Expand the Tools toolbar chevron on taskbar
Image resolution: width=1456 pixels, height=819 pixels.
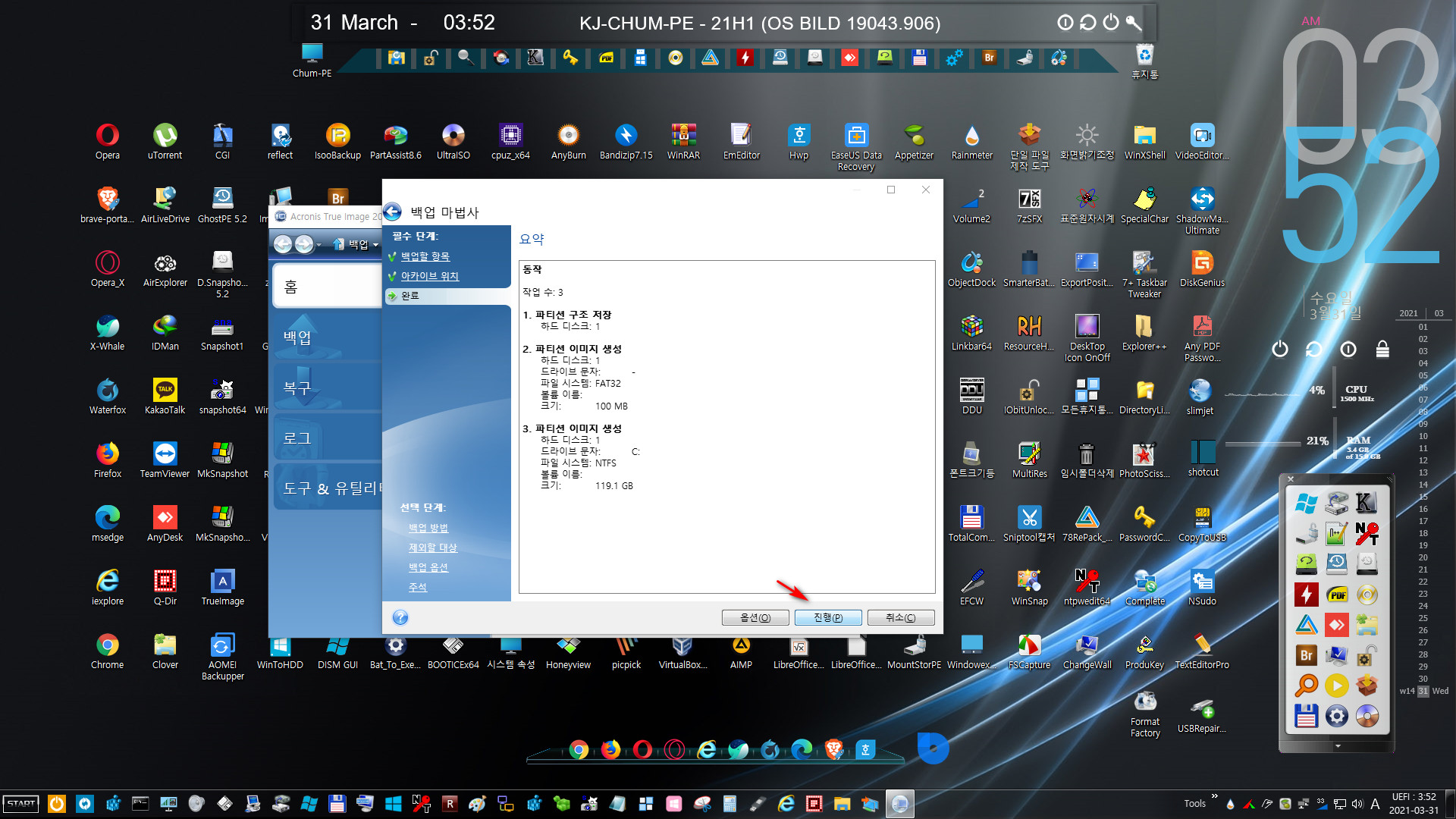click(1214, 795)
